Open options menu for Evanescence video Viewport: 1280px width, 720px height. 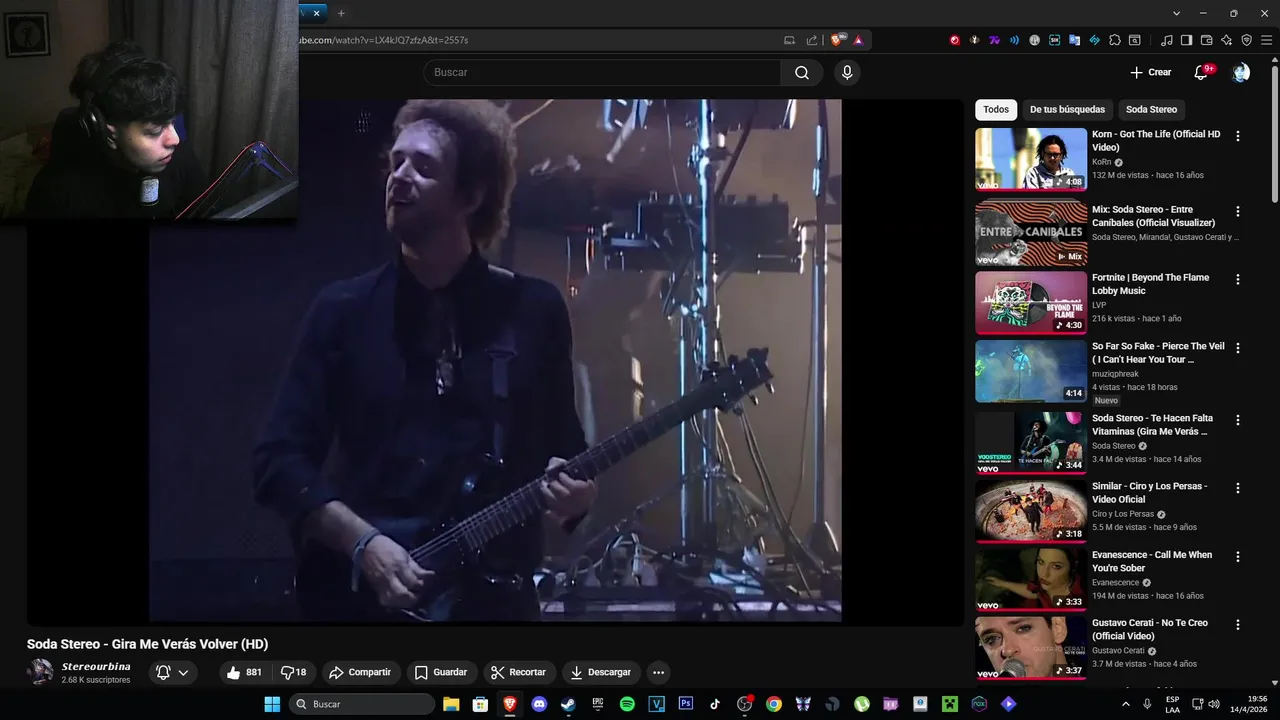[1238, 557]
